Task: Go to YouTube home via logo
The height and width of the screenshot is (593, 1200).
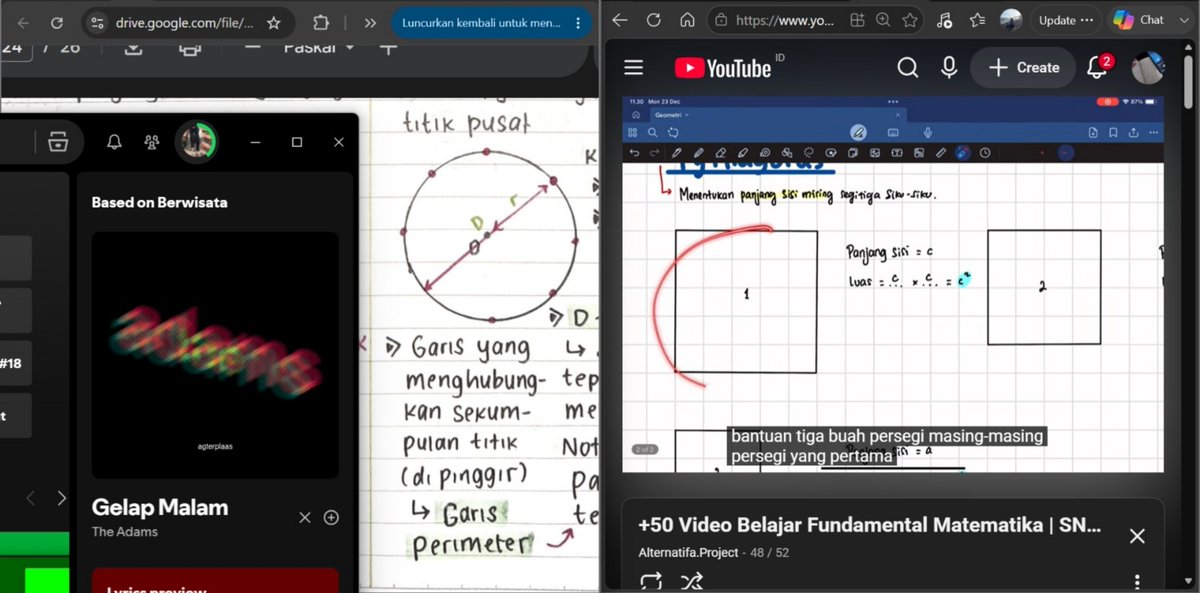Action: 723,68
